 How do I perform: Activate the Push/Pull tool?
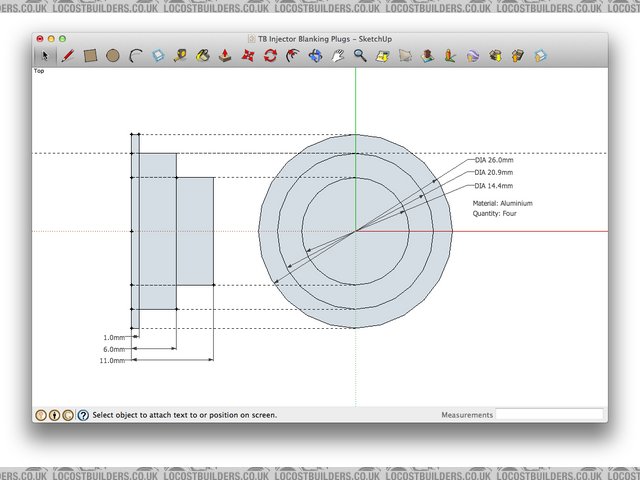225,56
